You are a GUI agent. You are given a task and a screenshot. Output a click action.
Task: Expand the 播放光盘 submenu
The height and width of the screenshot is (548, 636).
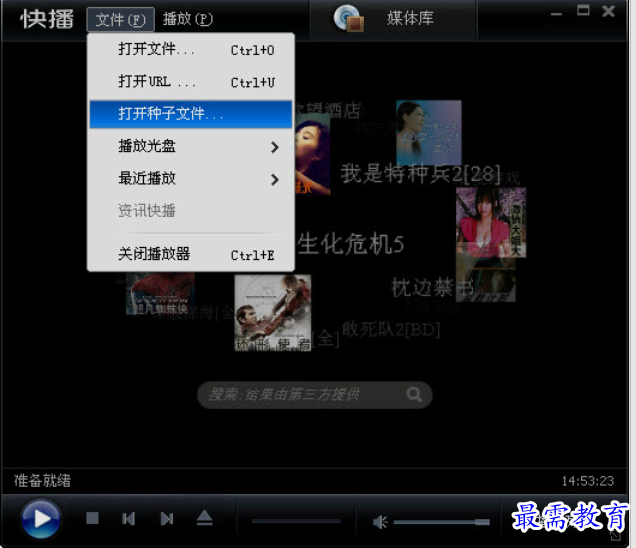click(x=191, y=146)
